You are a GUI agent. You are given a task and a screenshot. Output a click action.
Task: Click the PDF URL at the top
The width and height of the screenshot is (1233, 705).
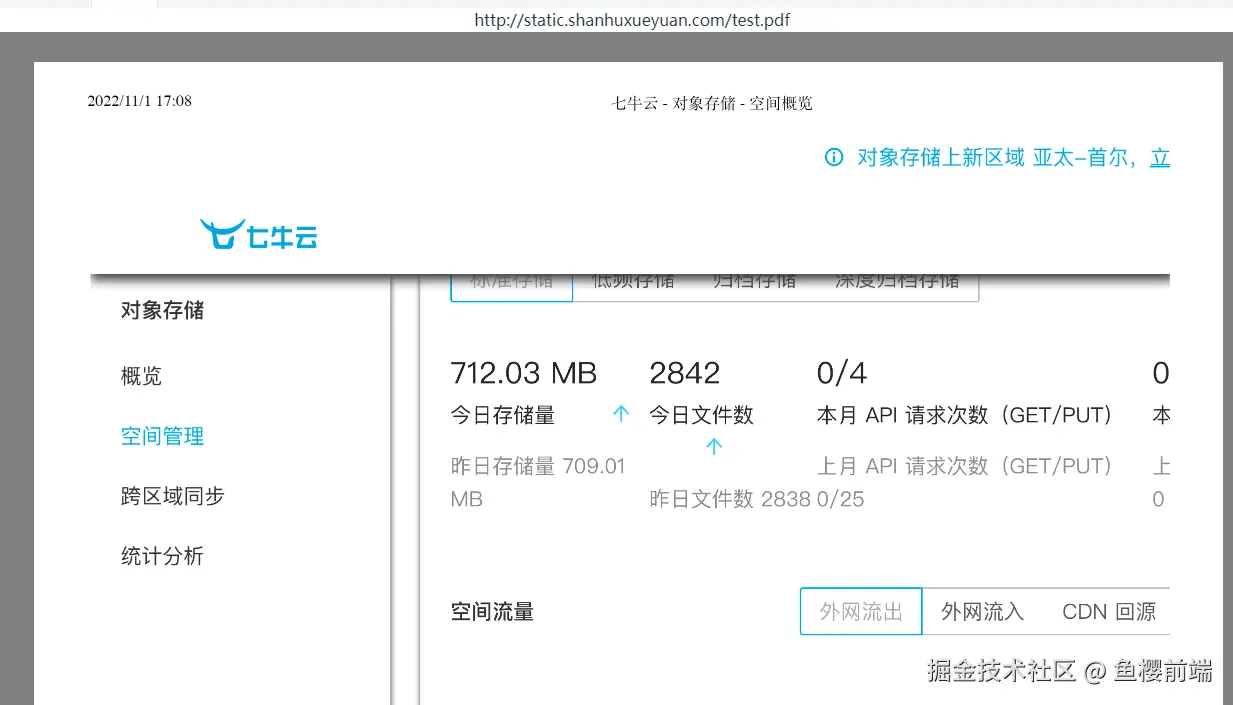[x=632, y=19]
